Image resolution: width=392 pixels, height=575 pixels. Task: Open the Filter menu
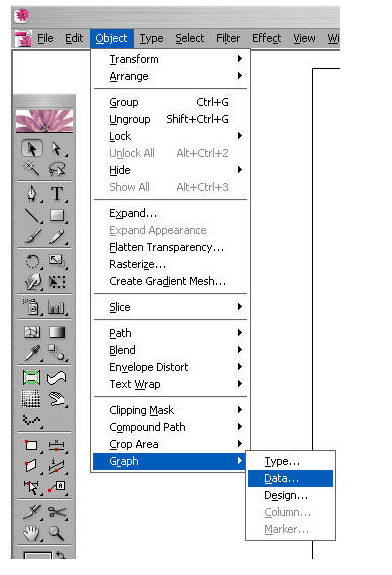pos(228,38)
